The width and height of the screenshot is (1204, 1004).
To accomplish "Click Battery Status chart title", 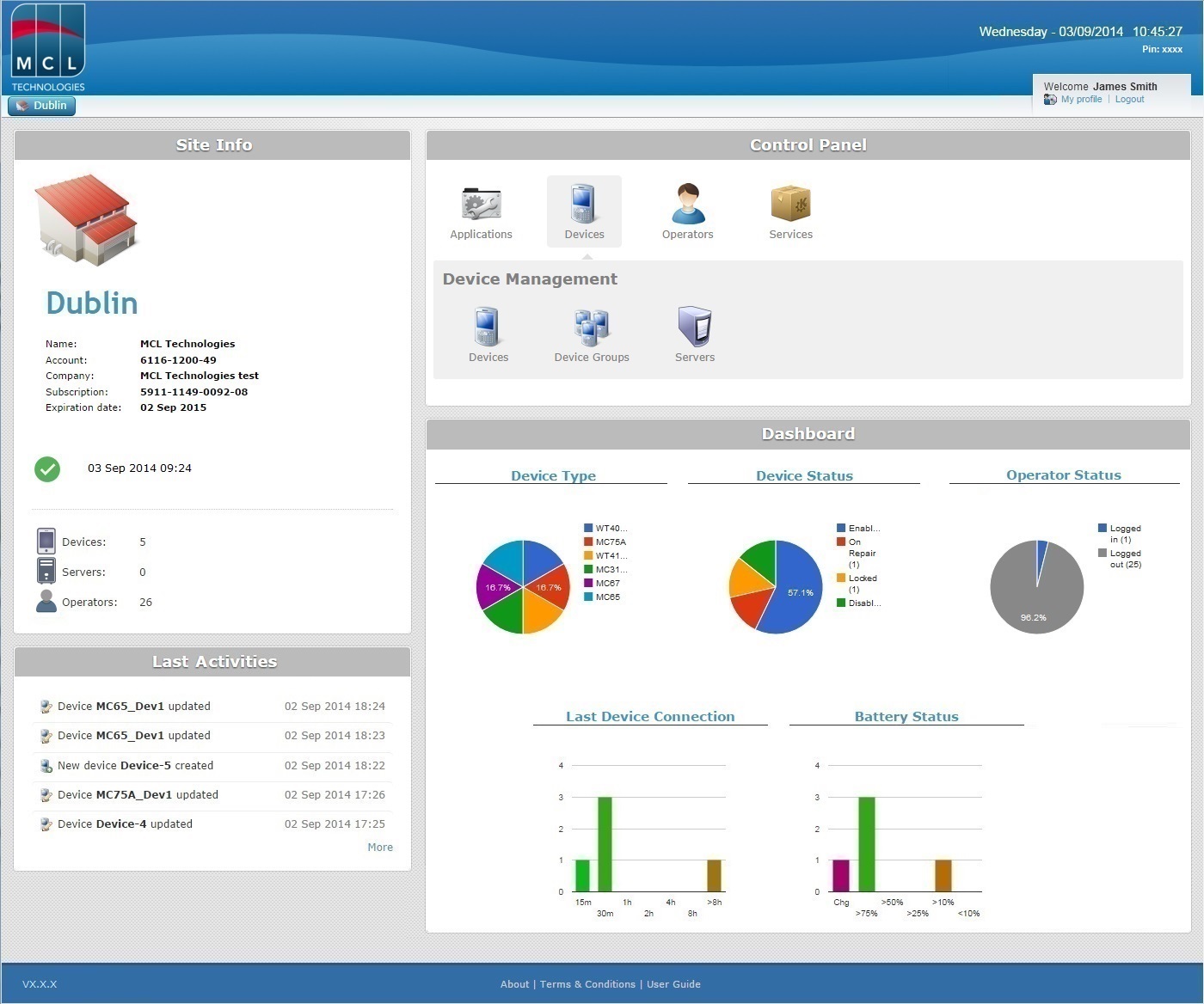I will [906, 716].
